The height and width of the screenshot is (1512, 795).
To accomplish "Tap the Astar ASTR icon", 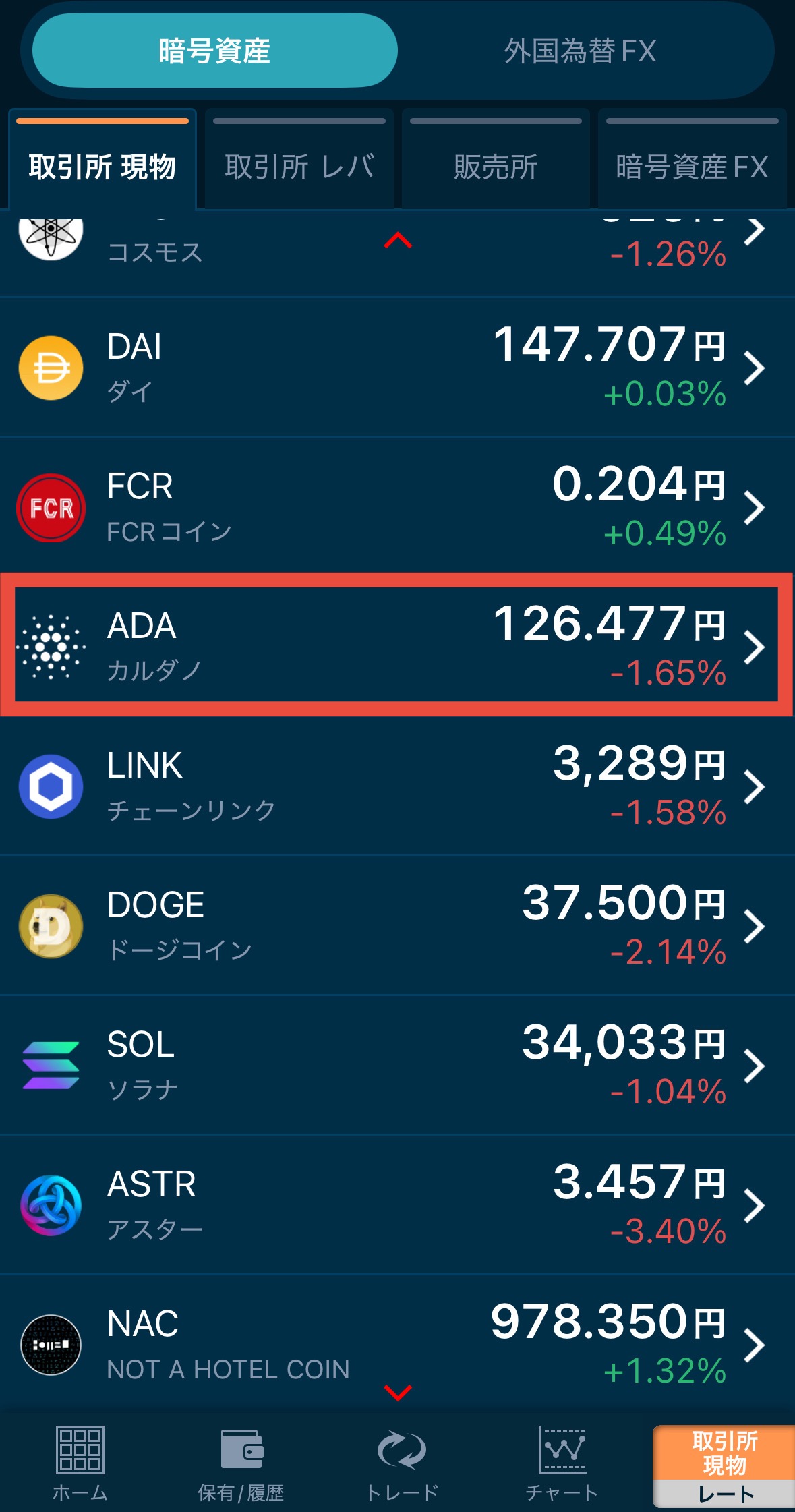I will click(51, 1205).
